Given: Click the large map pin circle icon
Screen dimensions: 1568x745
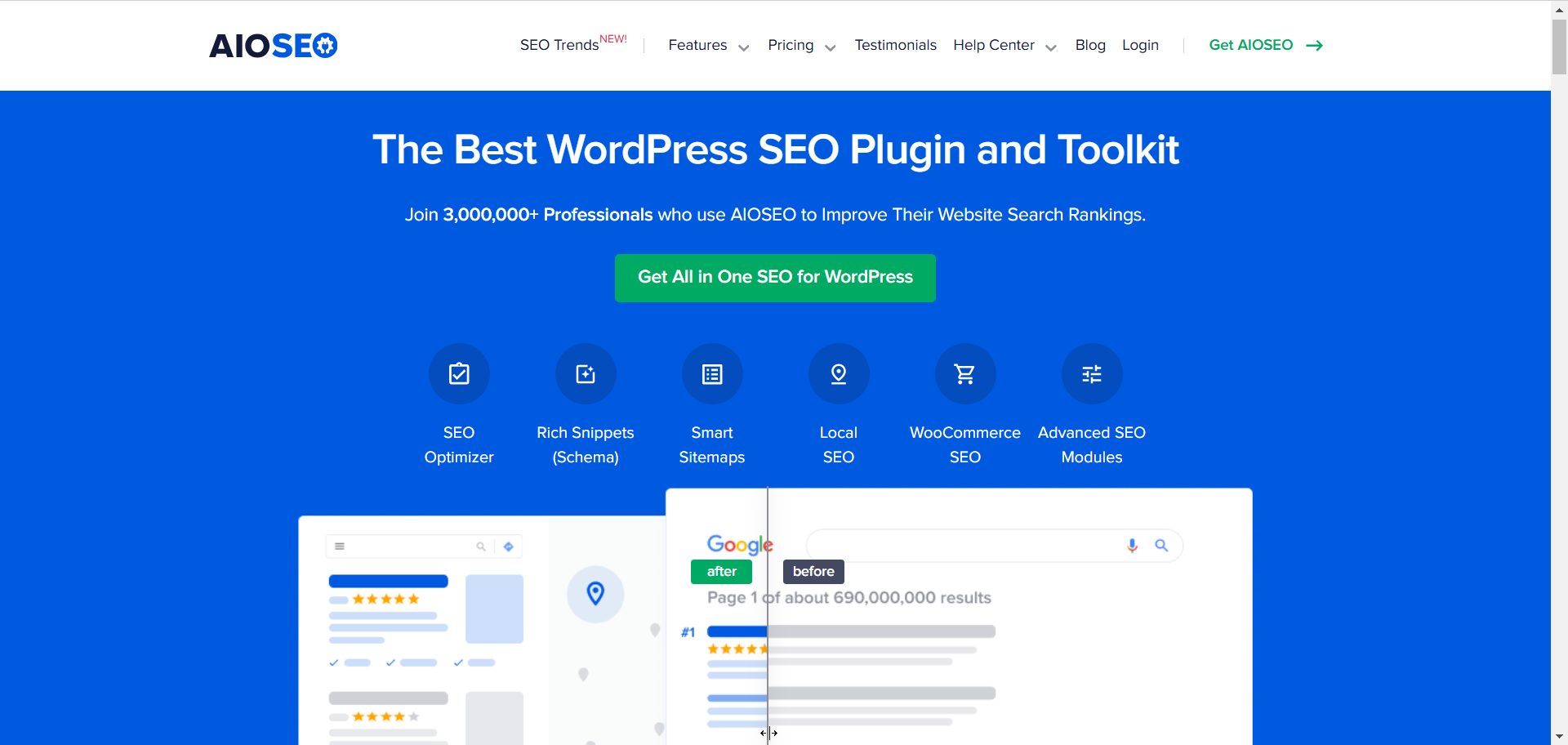Looking at the screenshot, I should point(595,594).
